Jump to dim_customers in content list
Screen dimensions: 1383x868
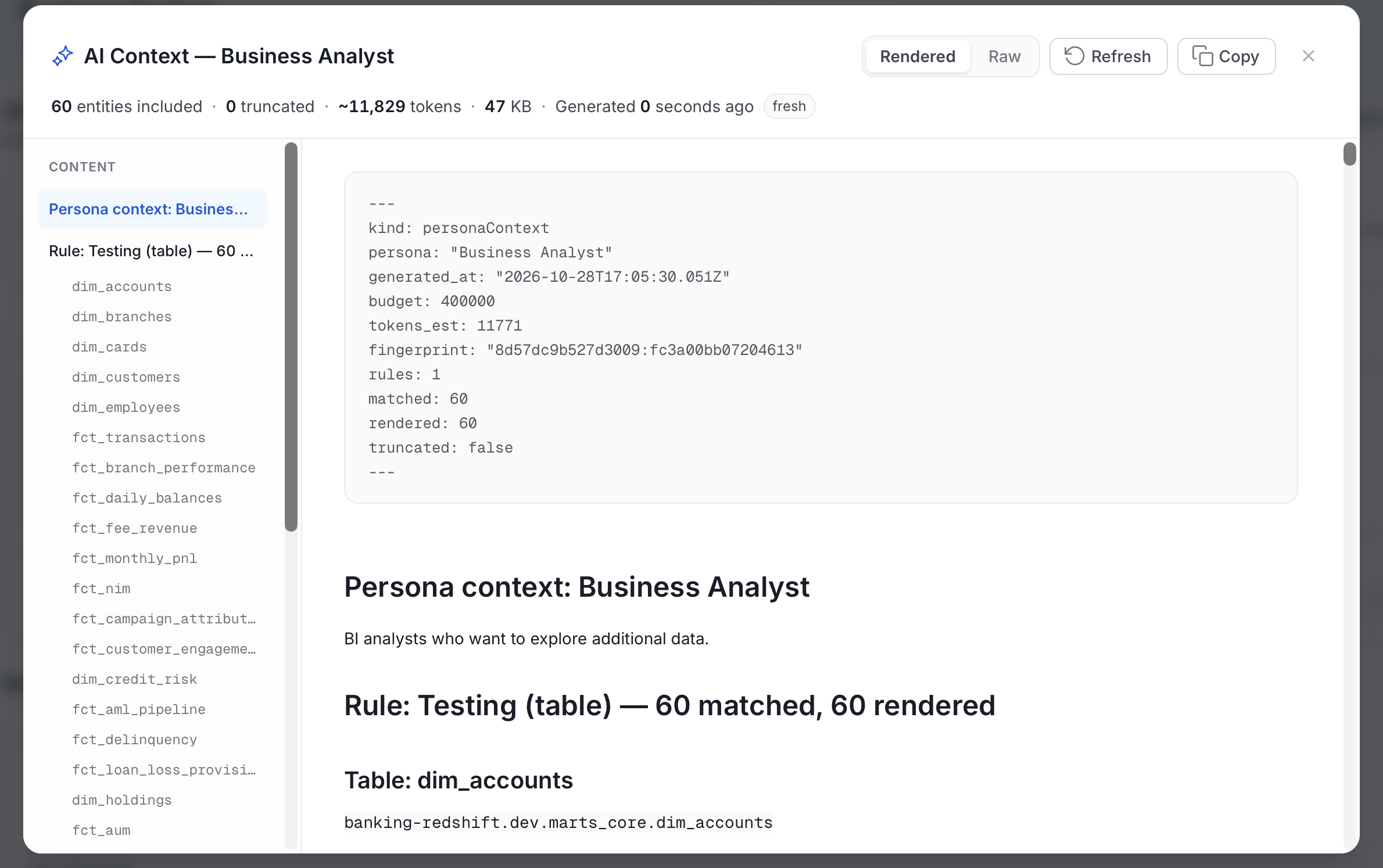126,377
